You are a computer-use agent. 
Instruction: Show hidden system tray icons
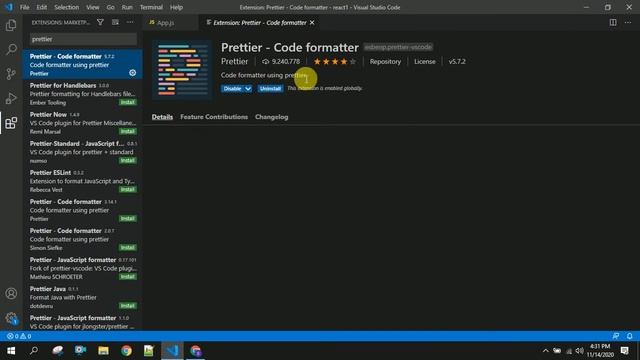point(545,351)
